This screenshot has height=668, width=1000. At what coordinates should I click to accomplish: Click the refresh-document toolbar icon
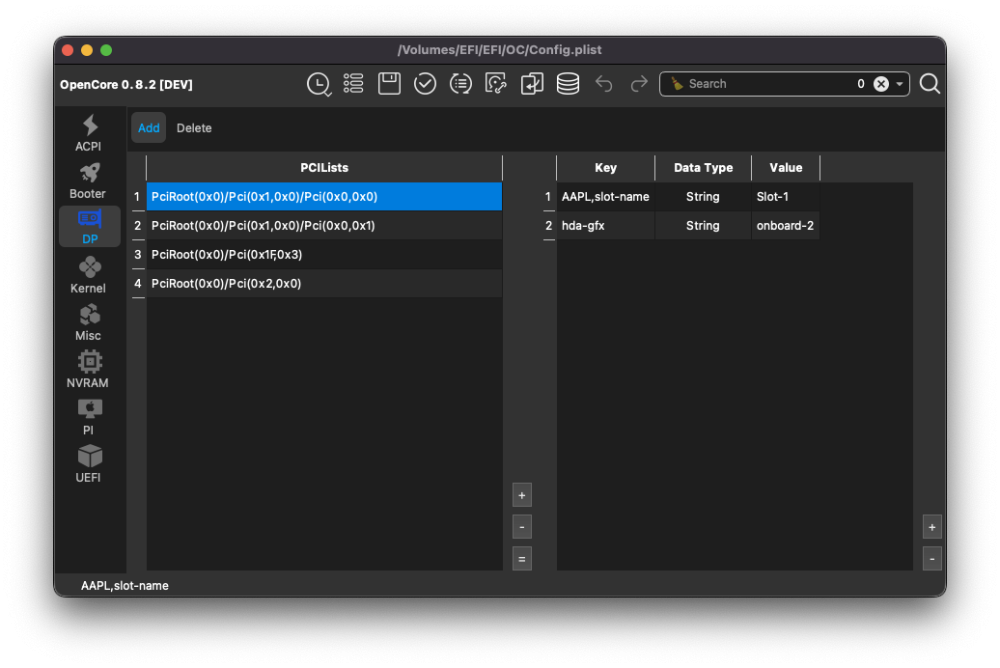(496, 84)
